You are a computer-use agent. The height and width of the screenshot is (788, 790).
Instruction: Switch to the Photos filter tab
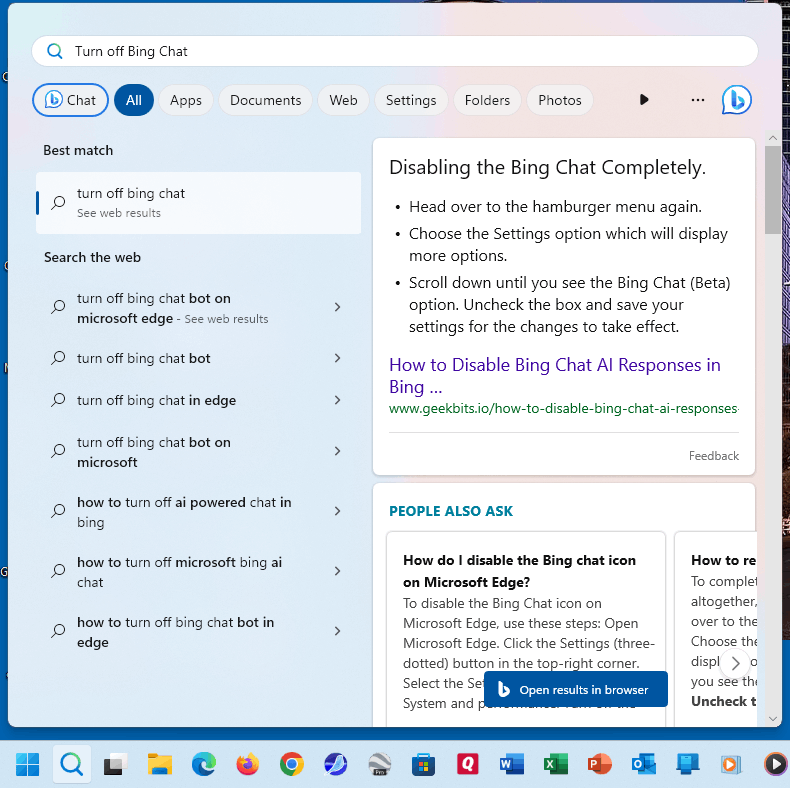[x=559, y=100]
